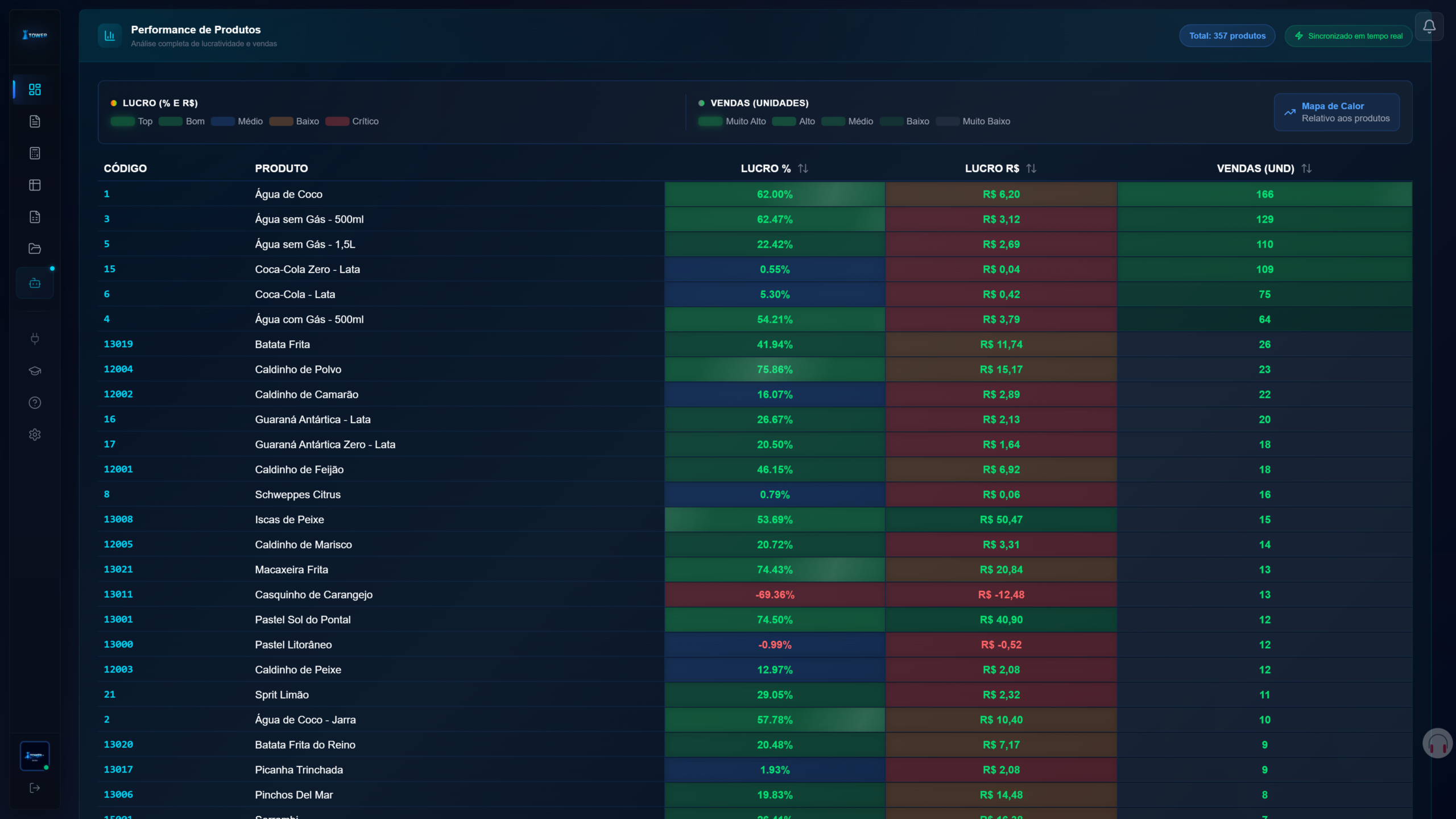1456x819 pixels.
Task: Toggle sort on LUCRO R$ column
Action: click(x=1032, y=168)
